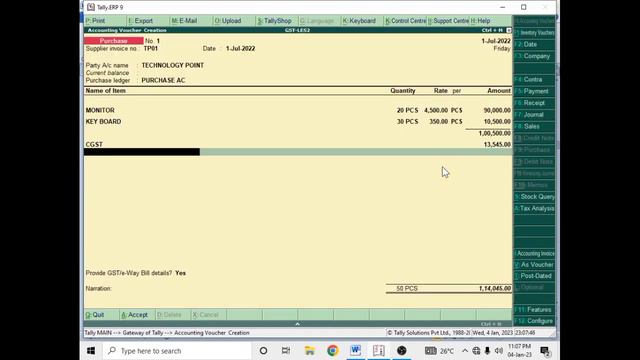Open the K: Keyboard menu

(x=362, y=21)
